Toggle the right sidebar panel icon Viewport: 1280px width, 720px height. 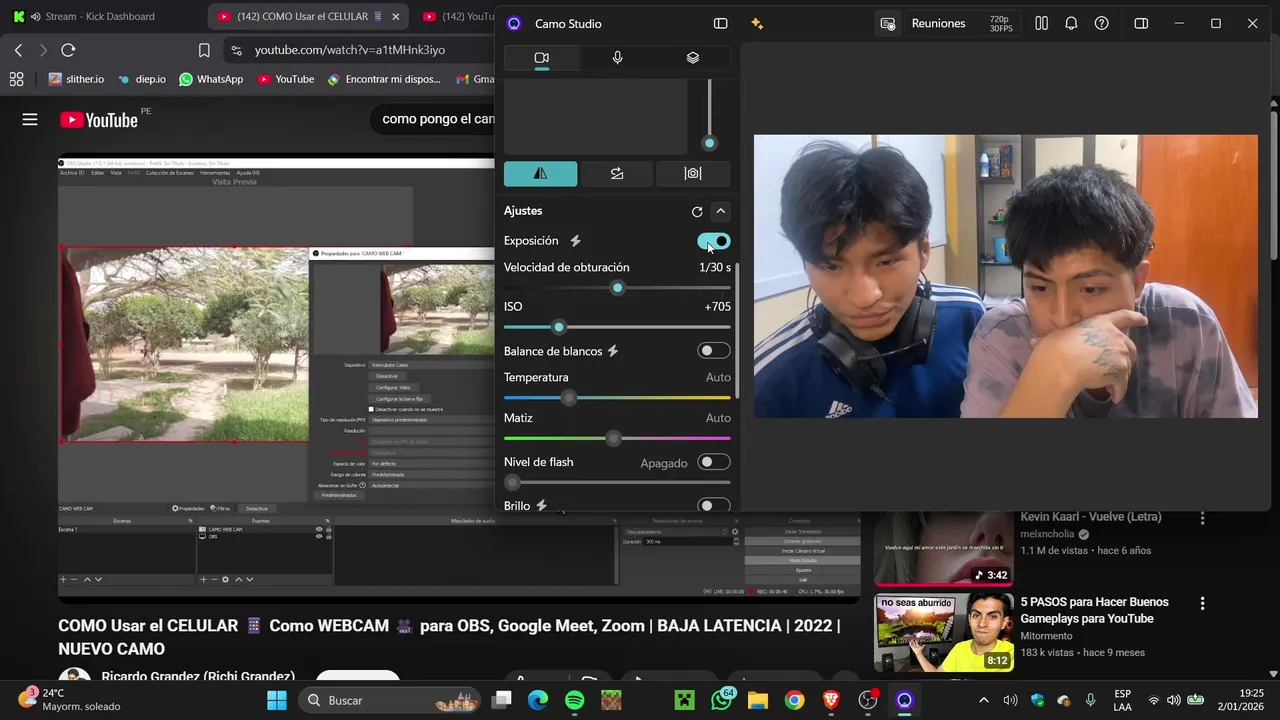pos(1141,23)
